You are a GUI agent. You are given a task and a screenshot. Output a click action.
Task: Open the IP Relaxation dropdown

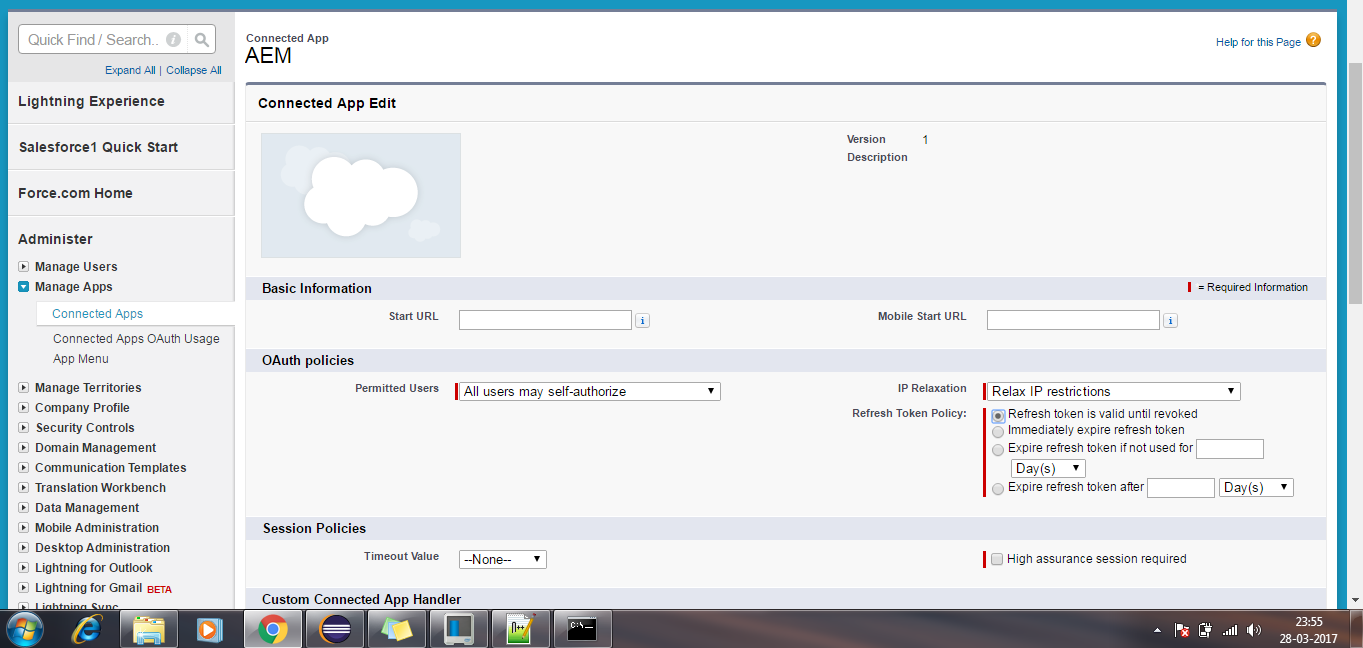pos(1112,391)
